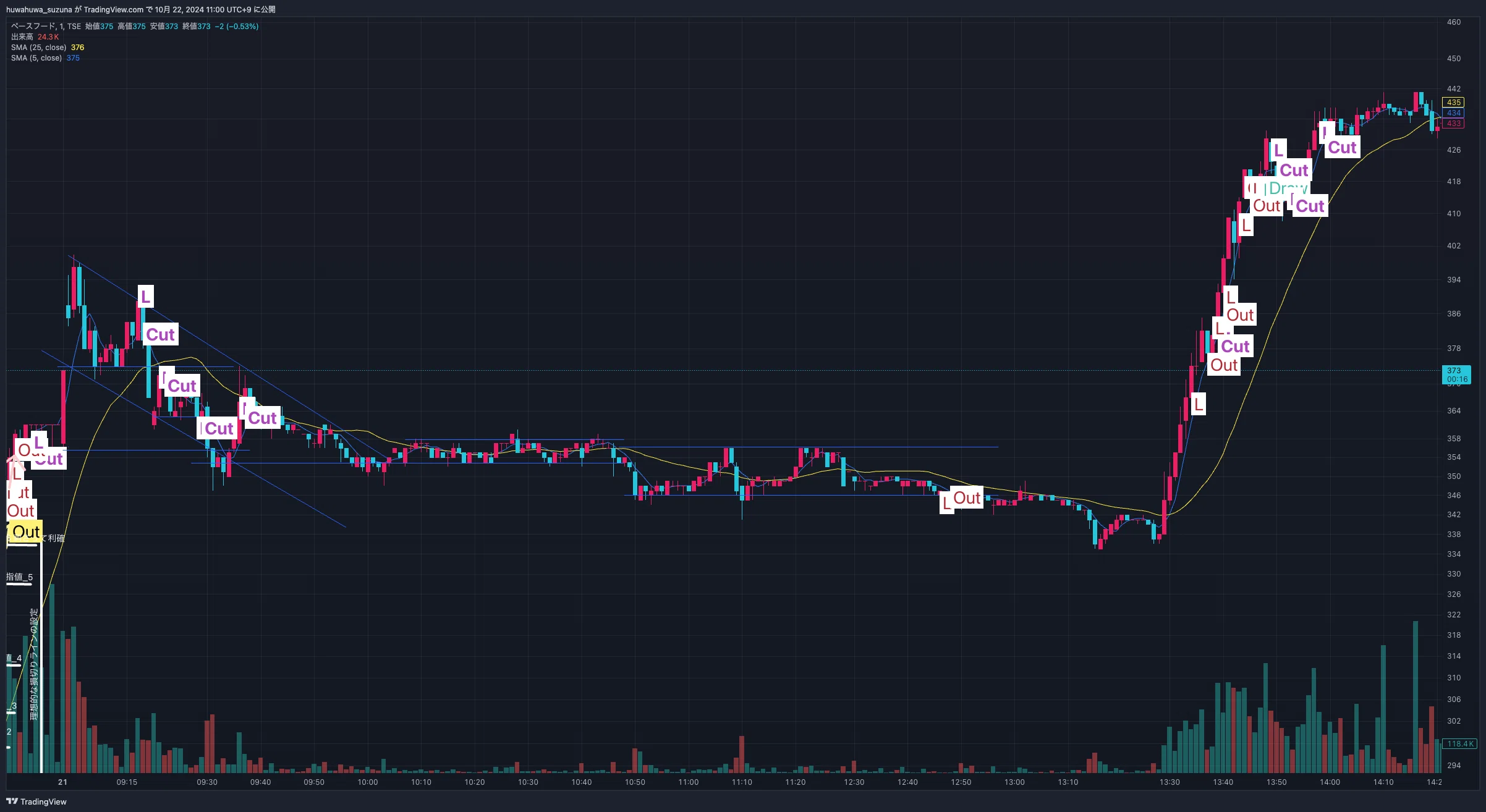Click the 13:30 time axis label
The width and height of the screenshot is (1486, 812).
tap(1170, 782)
